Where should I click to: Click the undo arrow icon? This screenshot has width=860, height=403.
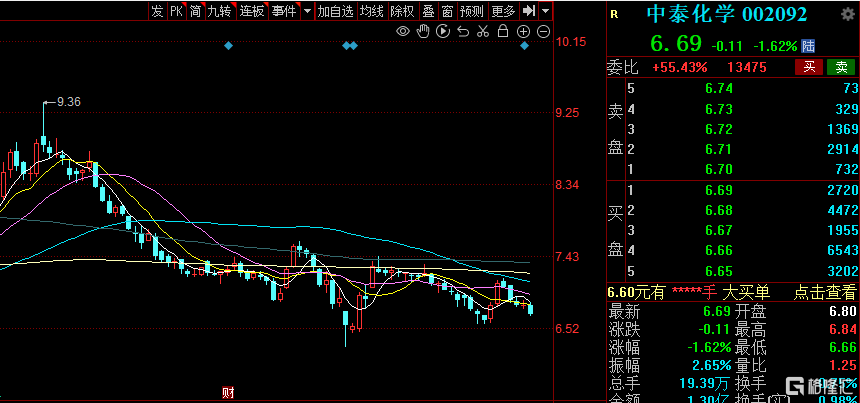point(463,31)
